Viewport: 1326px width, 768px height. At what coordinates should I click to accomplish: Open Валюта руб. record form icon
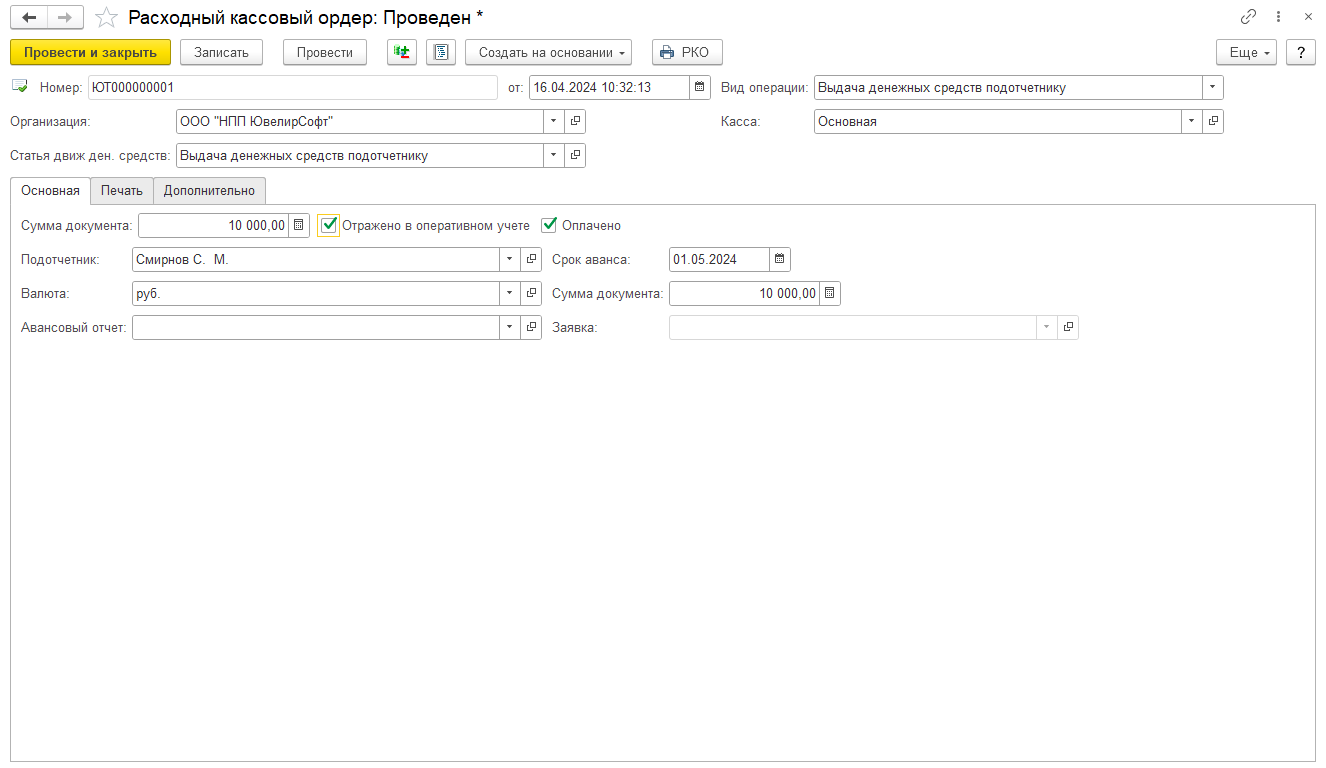(531, 293)
